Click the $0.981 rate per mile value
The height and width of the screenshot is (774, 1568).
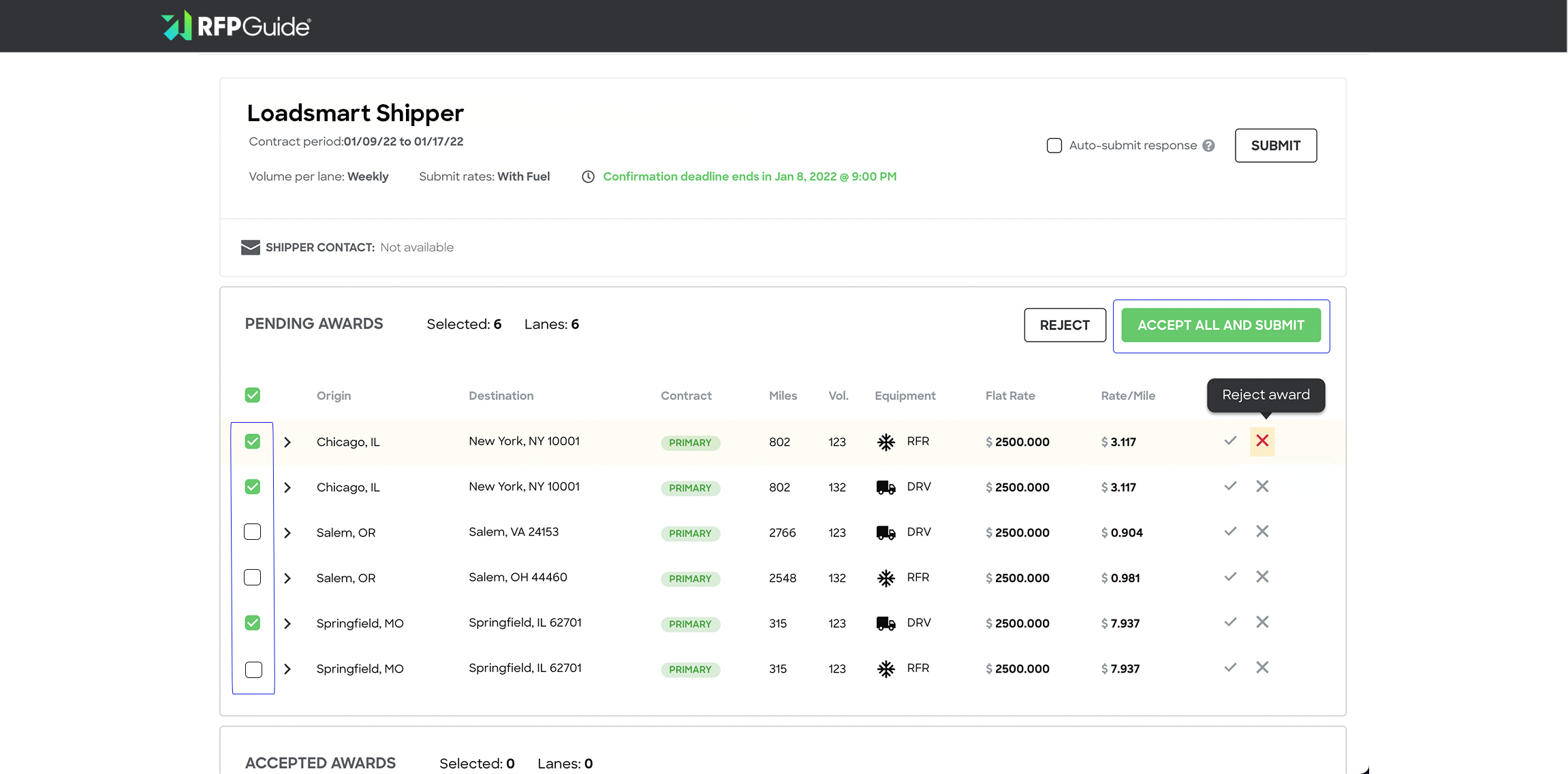click(x=1120, y=578)
